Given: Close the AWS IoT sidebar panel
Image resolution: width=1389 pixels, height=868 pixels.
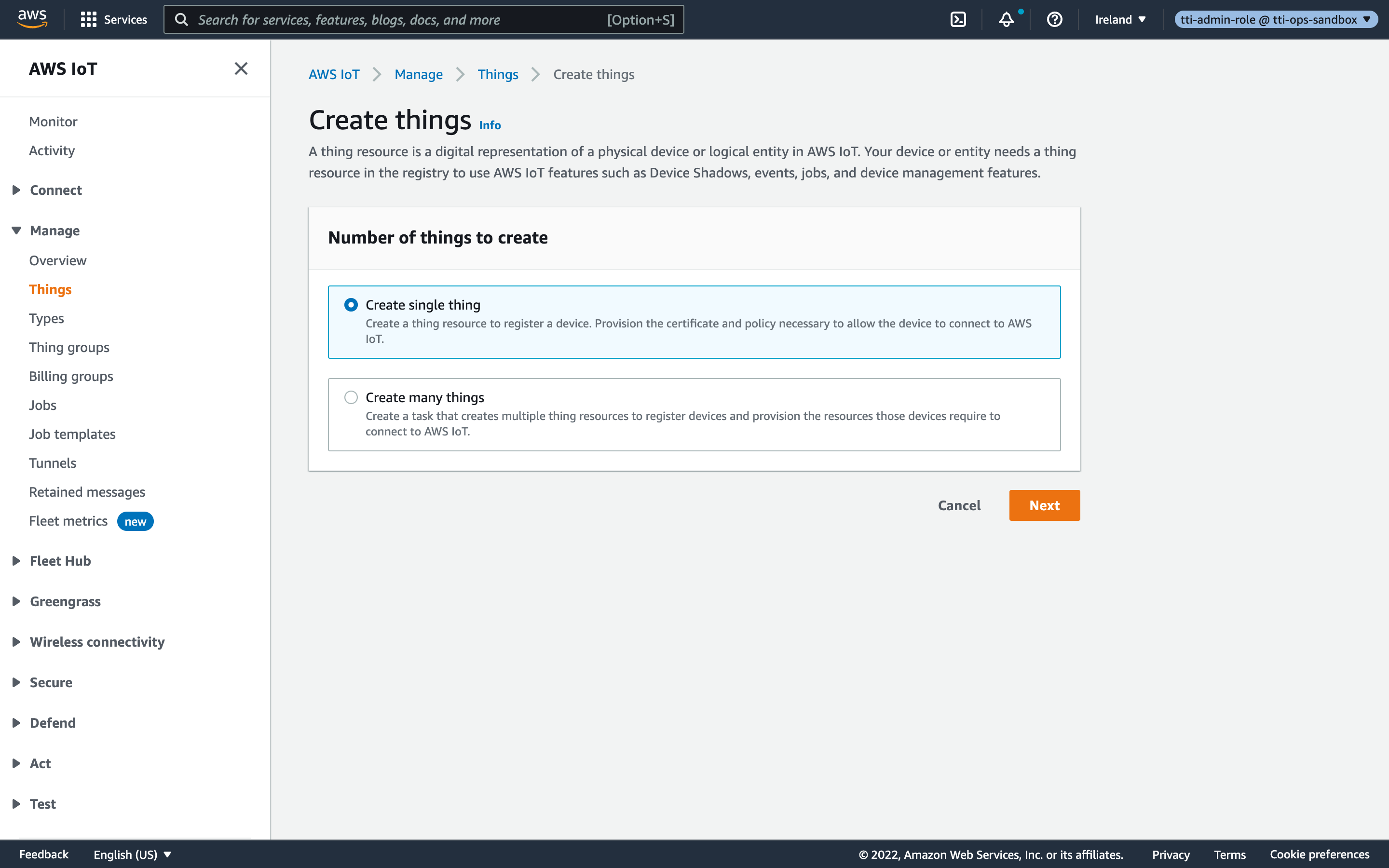Looking at the screenshot, I should pos(241,68).
